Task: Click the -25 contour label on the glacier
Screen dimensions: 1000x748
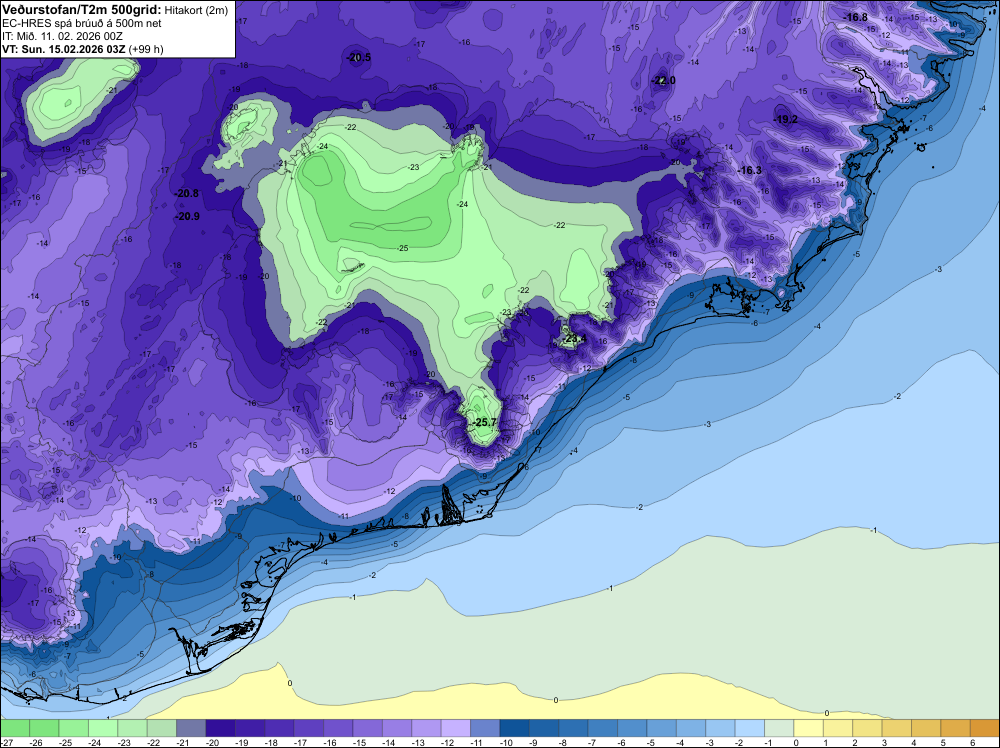Action: [x=402, y=247]
